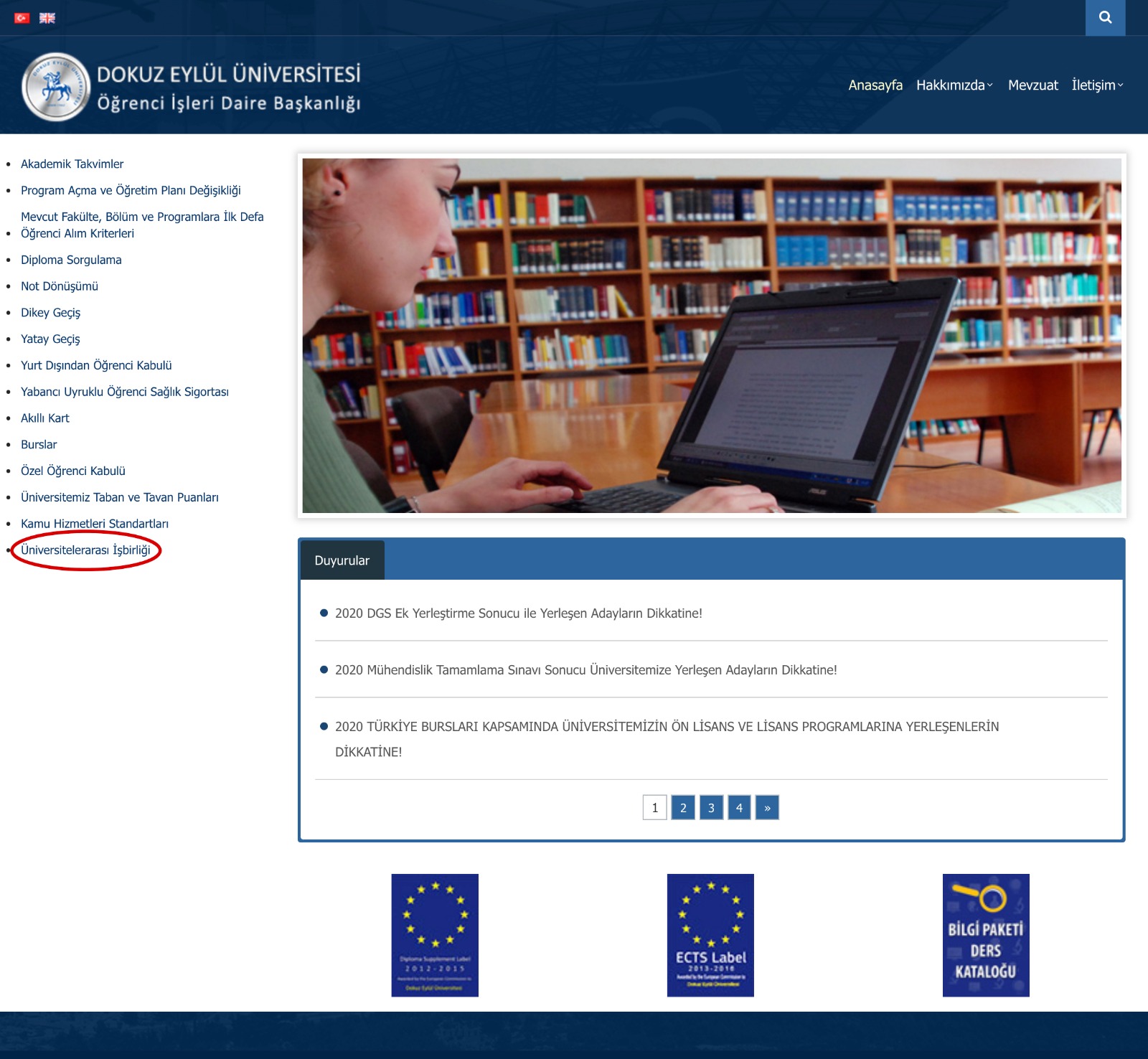
Task: Open the Bilgi Paketi Ders Kataloğu image
Action: pyautogui.click(x=986, y=935)
